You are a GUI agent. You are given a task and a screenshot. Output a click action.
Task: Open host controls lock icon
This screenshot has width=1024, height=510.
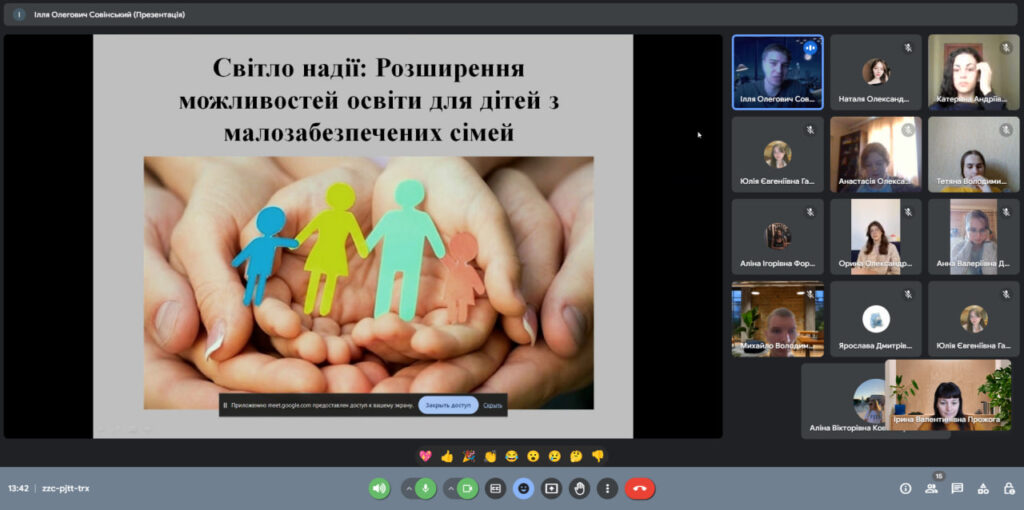1009,489
